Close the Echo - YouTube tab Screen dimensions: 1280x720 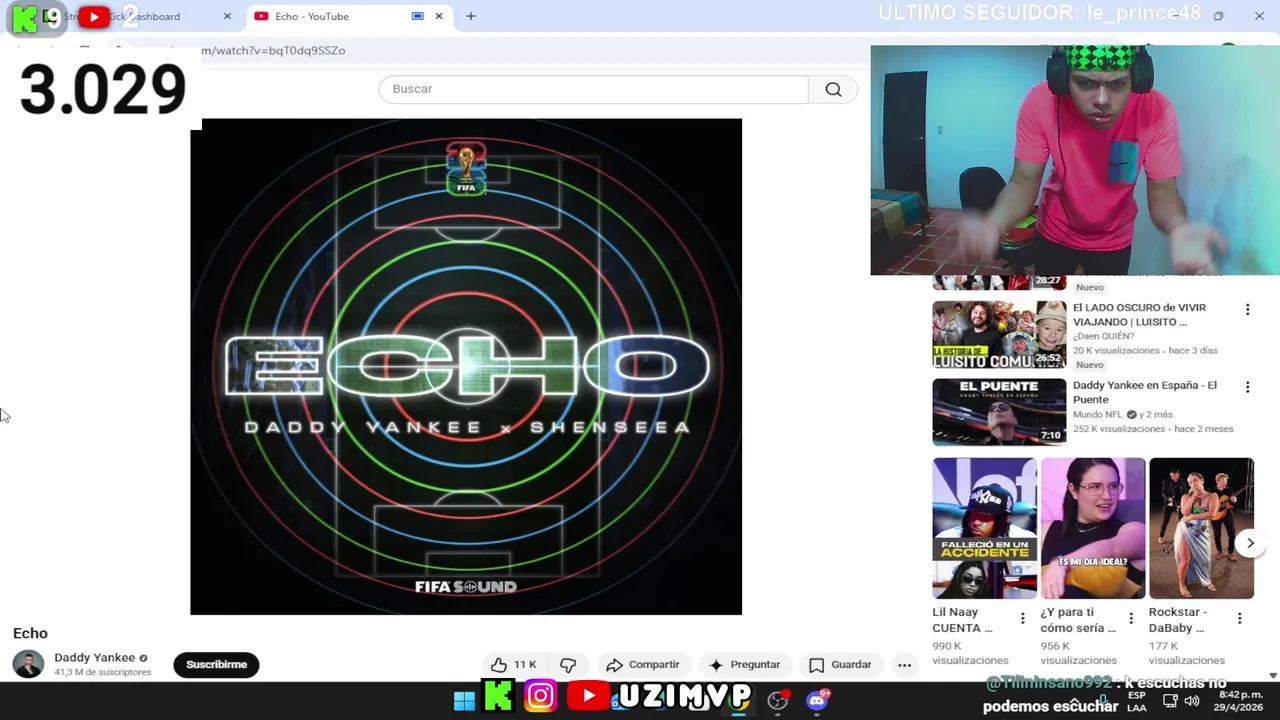438,16
